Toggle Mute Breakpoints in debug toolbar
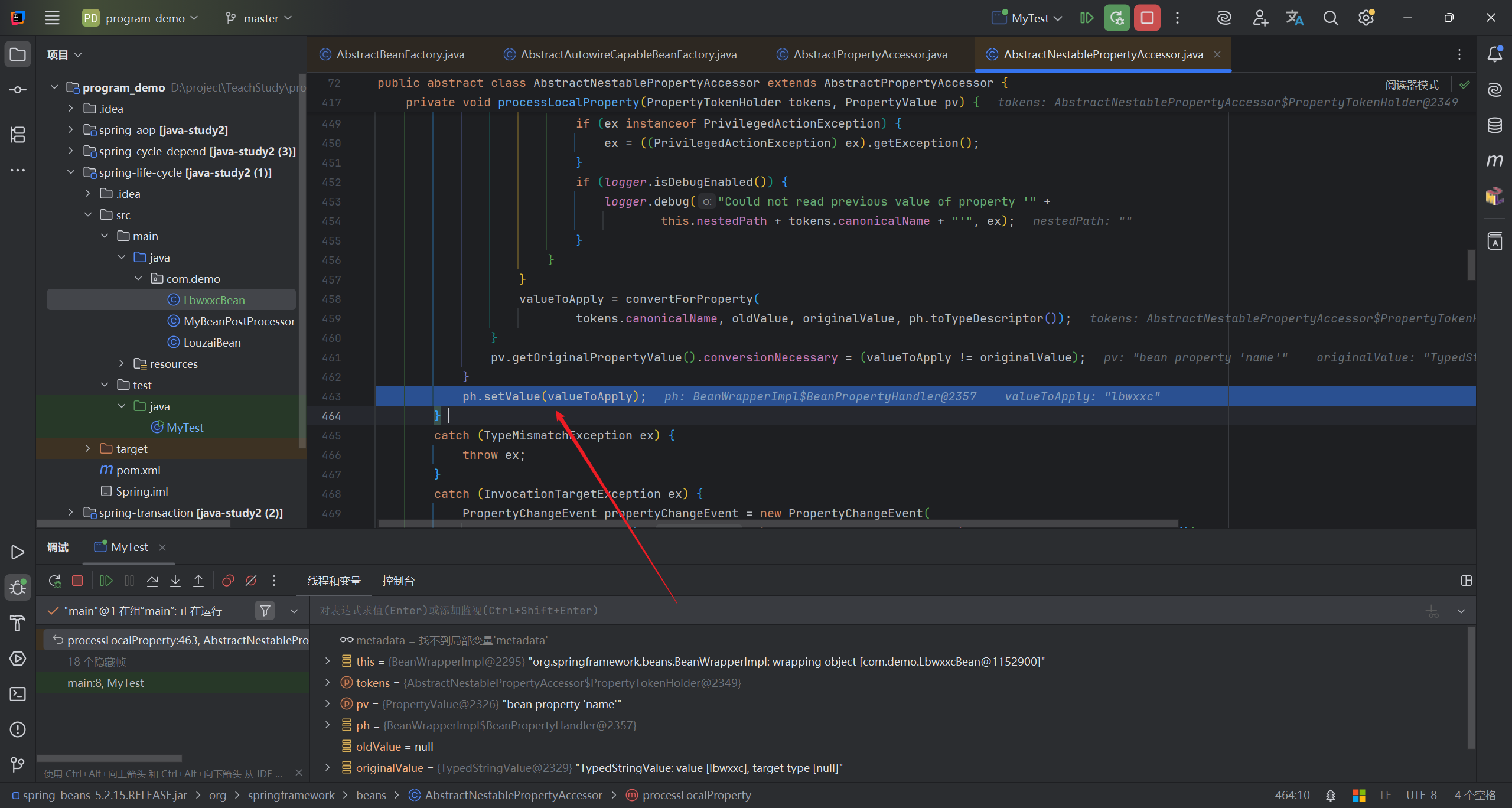The image size is (1512, 808). coord(251,581)
